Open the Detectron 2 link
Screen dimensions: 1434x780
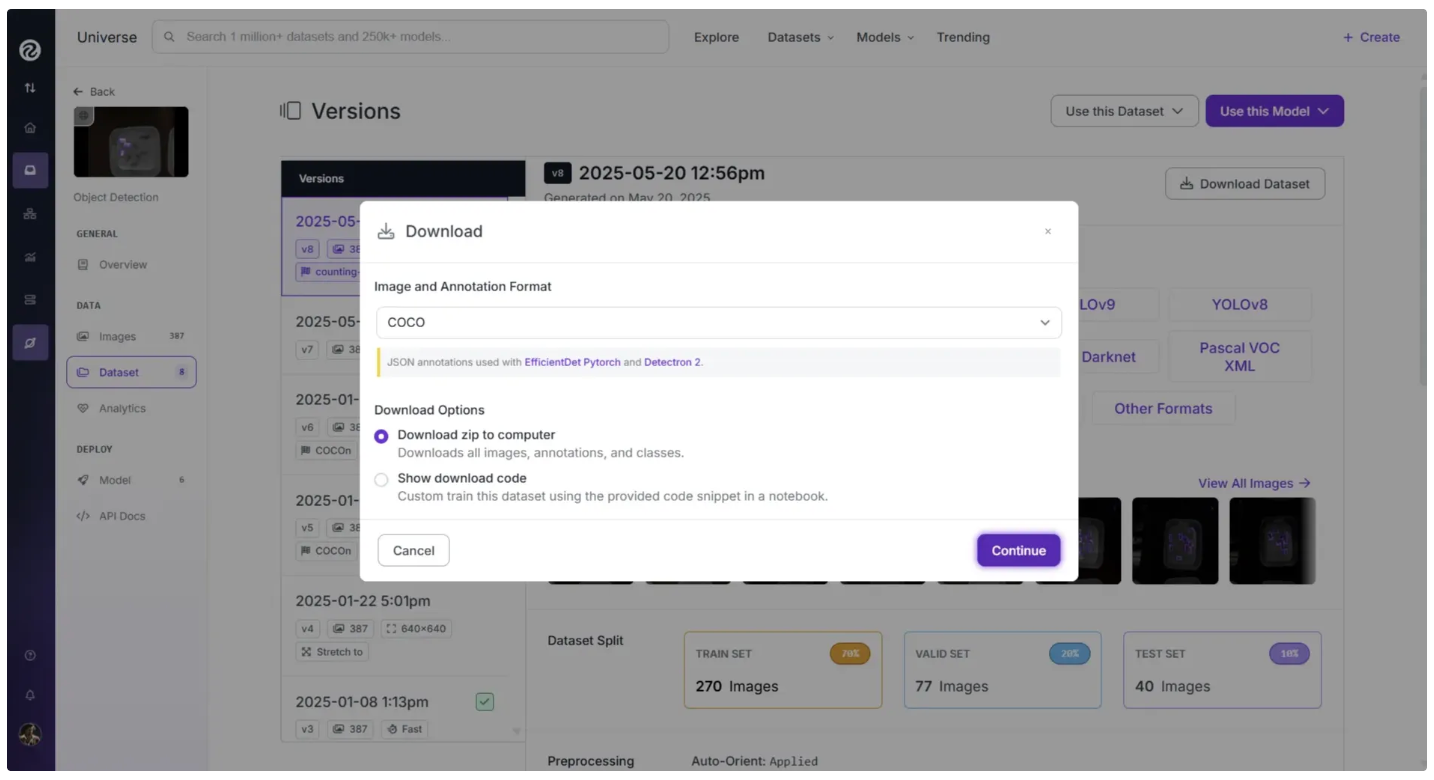pyautogui.click(x=672, y=362)
